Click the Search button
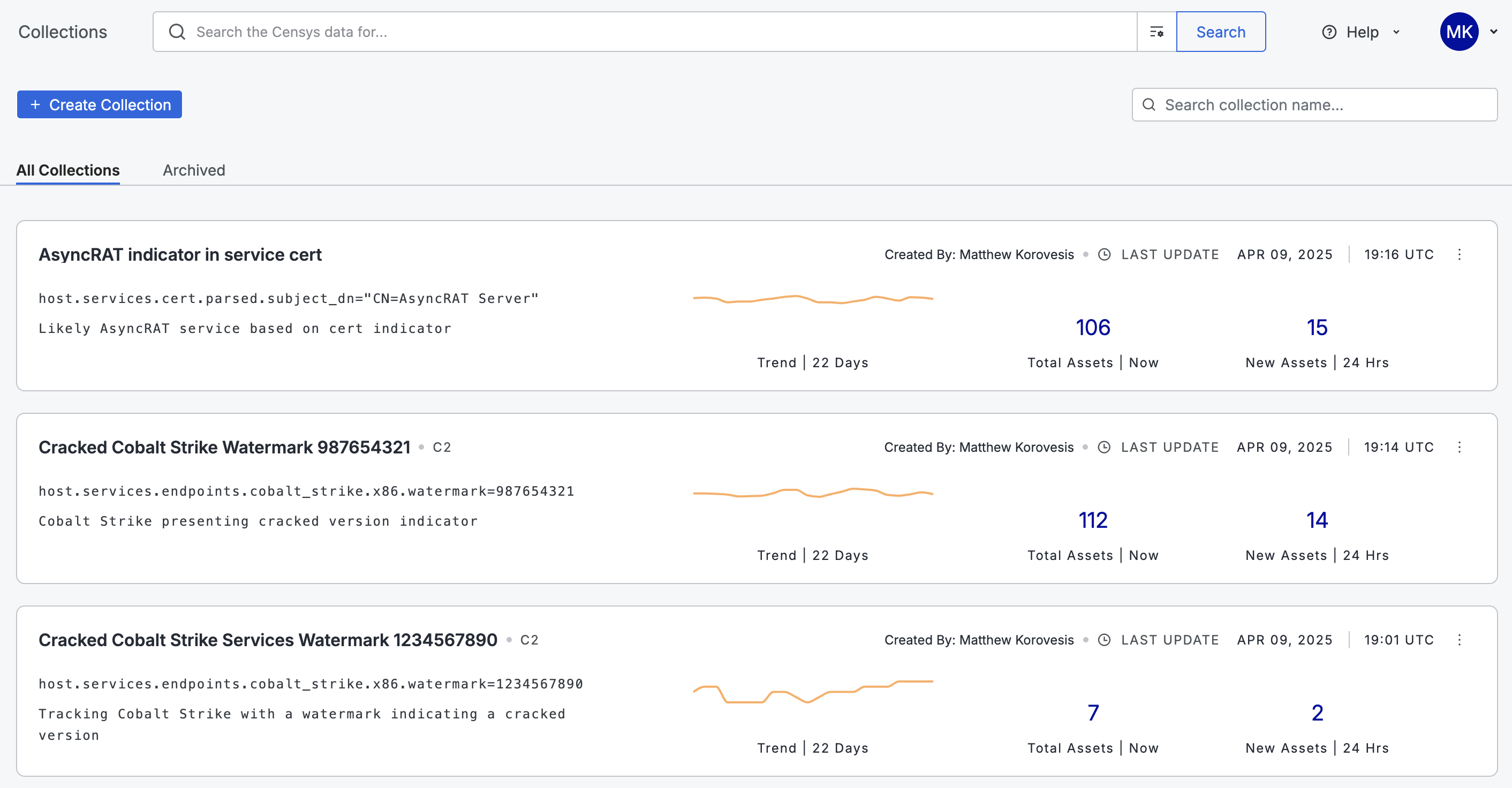Viewport: 1512px width, 788px height. tap(1220, 32)
